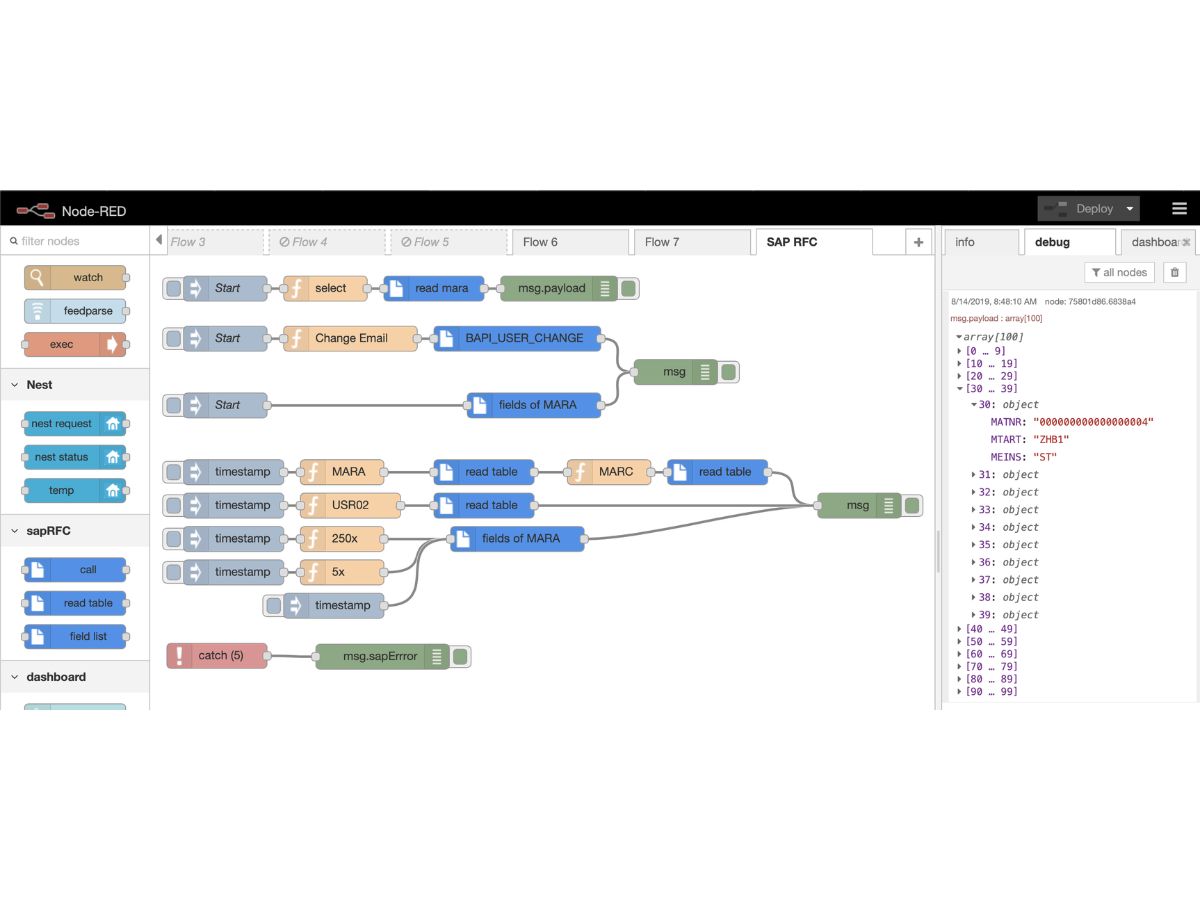1200x900 pixels.
Task: Click the node: 75801d86.6838a4 debug link
Action: pos(1090,301)
